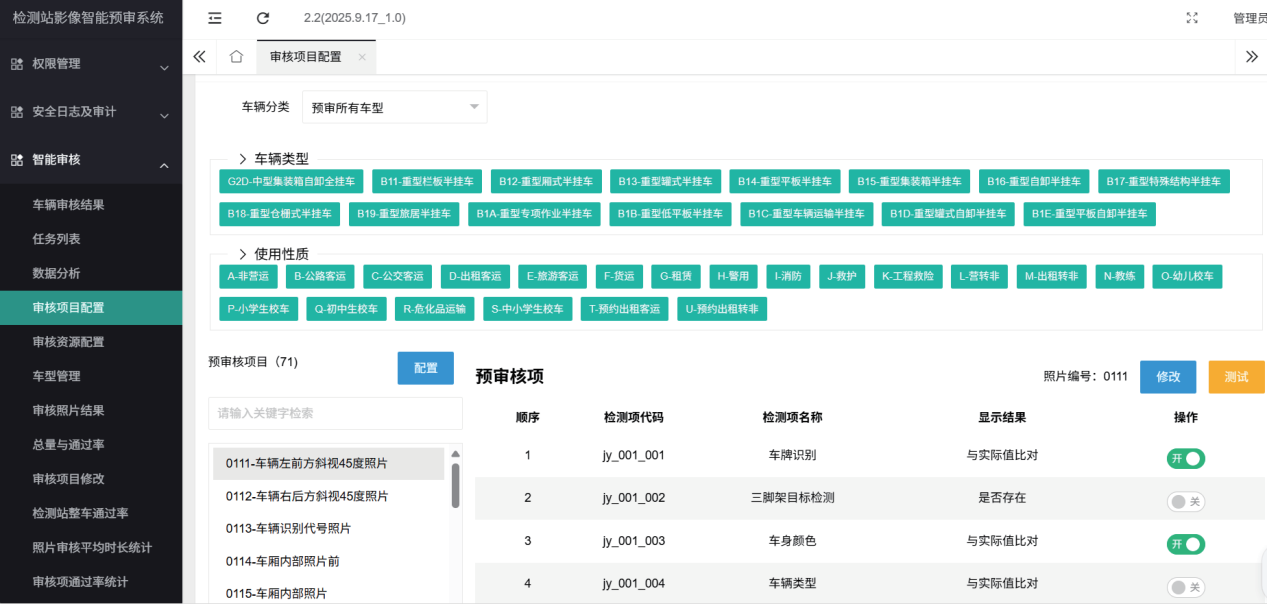The width and height of the screenshot is (1267, 604).
Task: Close the 审核项目配置 tab
Action: pyautogui.click(x=361, y=58)
